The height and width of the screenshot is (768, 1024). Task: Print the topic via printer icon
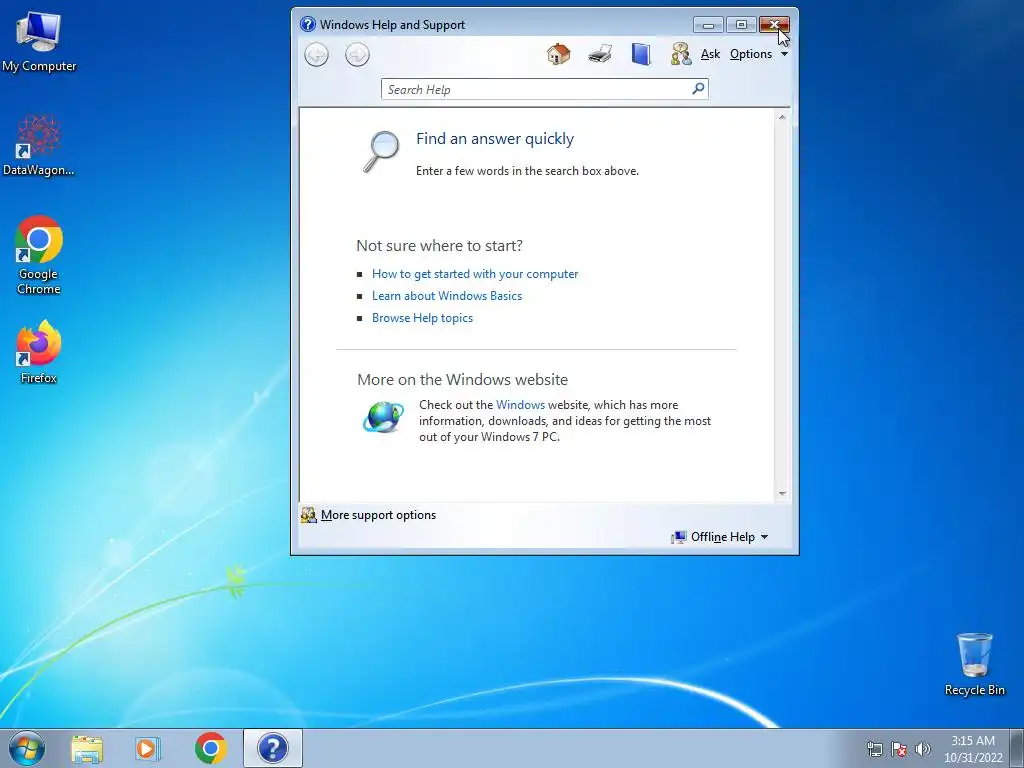[x=600, y=54]
